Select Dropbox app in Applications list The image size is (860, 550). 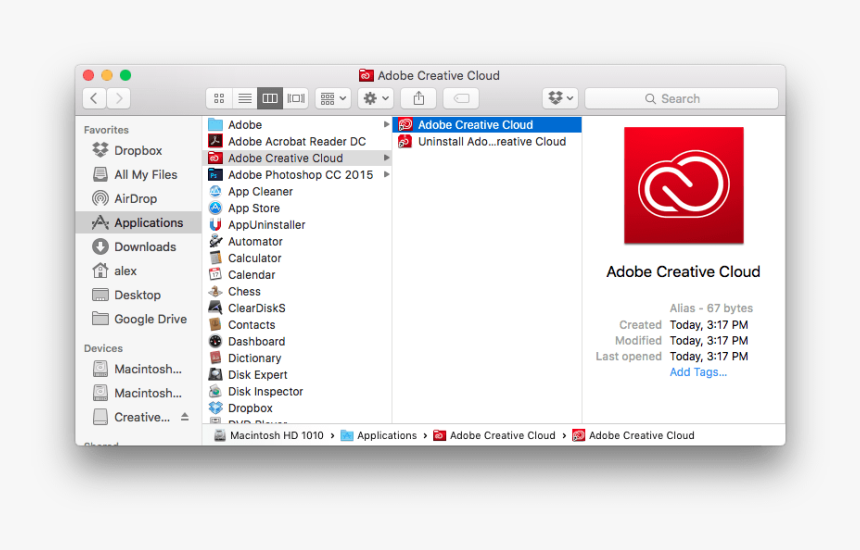[x=296, y=408]
